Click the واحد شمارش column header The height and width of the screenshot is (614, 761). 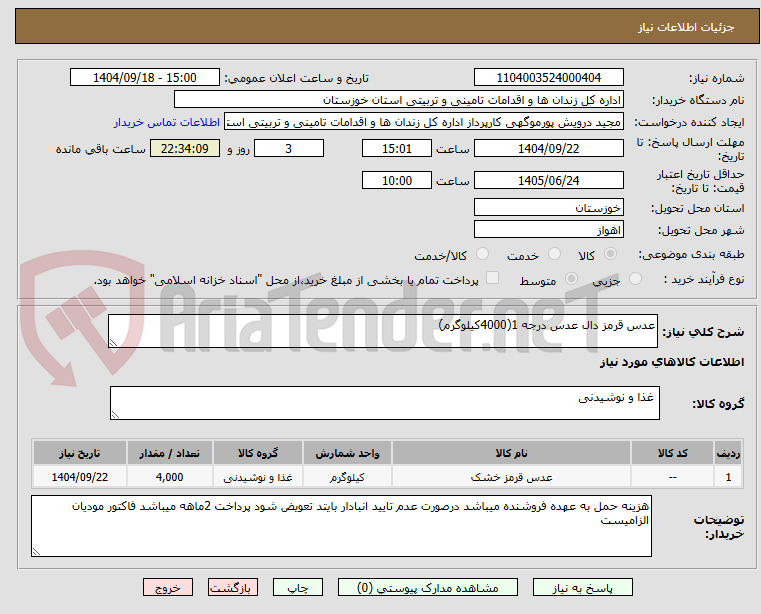(x=347, y=453)
